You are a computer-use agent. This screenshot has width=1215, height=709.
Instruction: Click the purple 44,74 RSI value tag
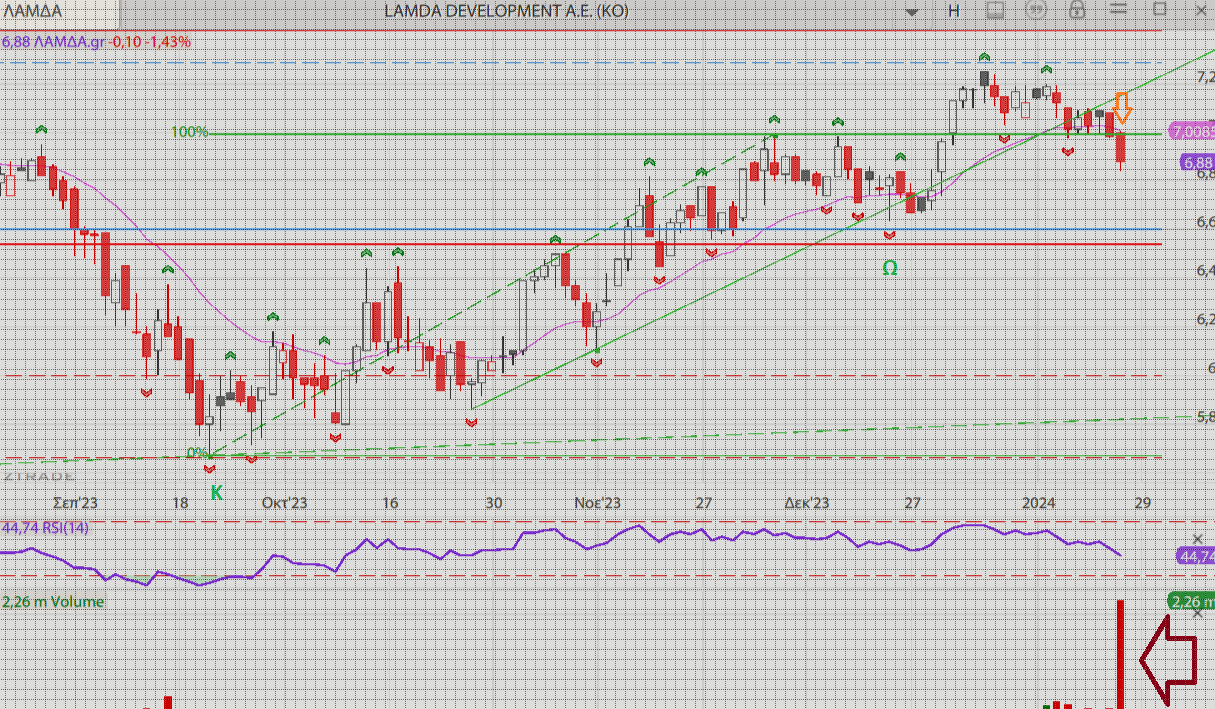pyautogui.click(x=1195, y=556)
